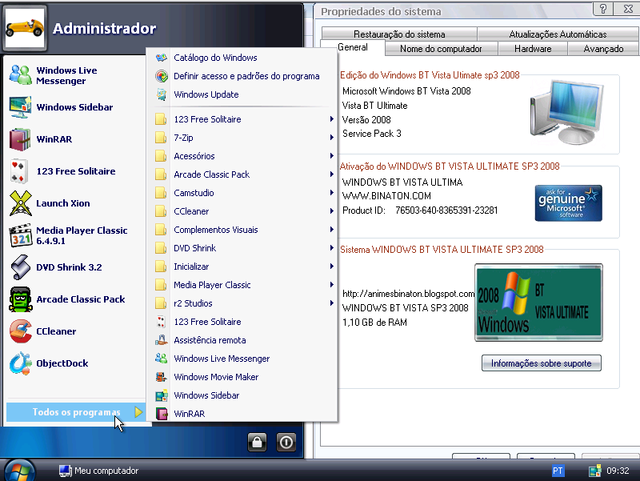This screenshot has width=640, height=481.
Task: Click the Administrador user name
Action: coord(104,29)
